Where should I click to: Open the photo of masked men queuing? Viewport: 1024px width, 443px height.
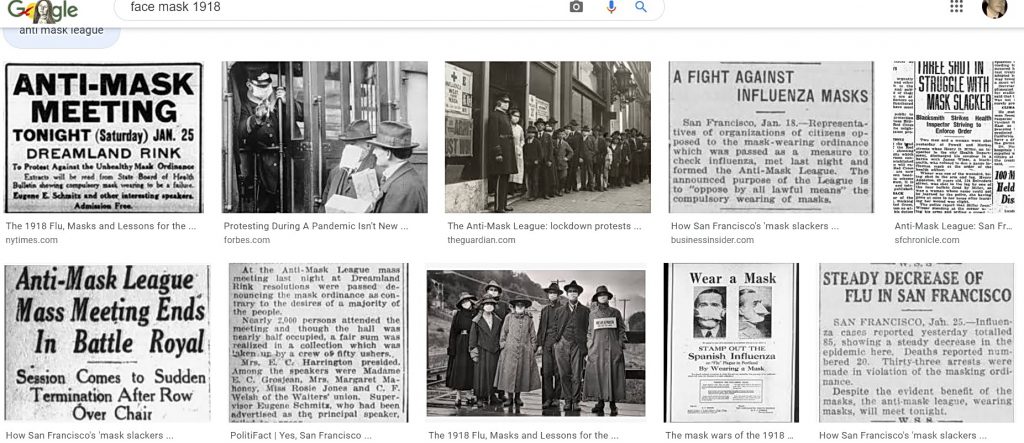coord(548,137)
